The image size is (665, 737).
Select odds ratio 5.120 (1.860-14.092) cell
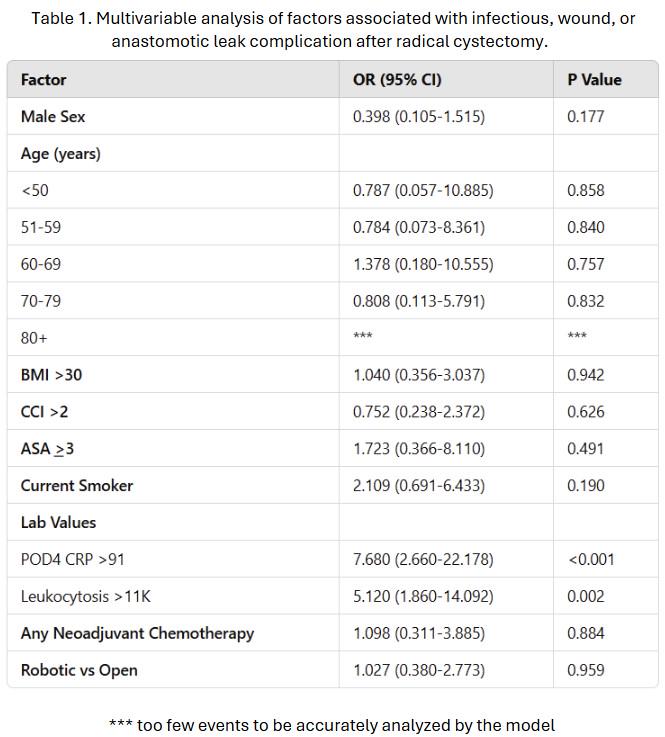tap(423, 596)
